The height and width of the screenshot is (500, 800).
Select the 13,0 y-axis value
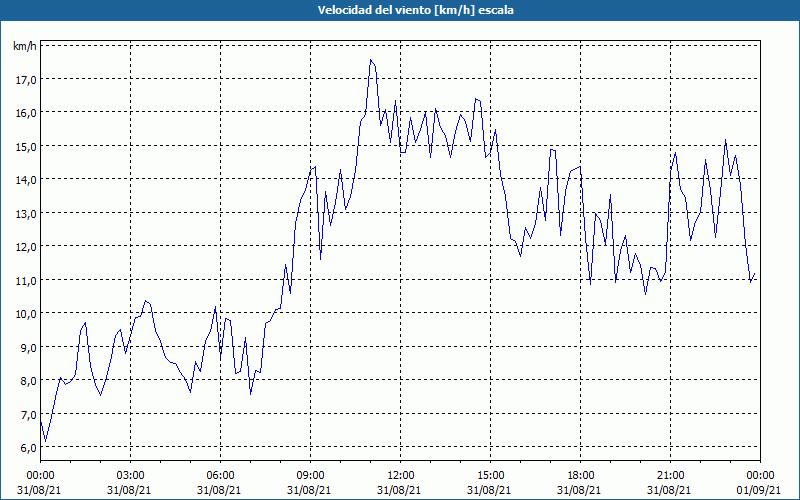[x=25, y=214]
